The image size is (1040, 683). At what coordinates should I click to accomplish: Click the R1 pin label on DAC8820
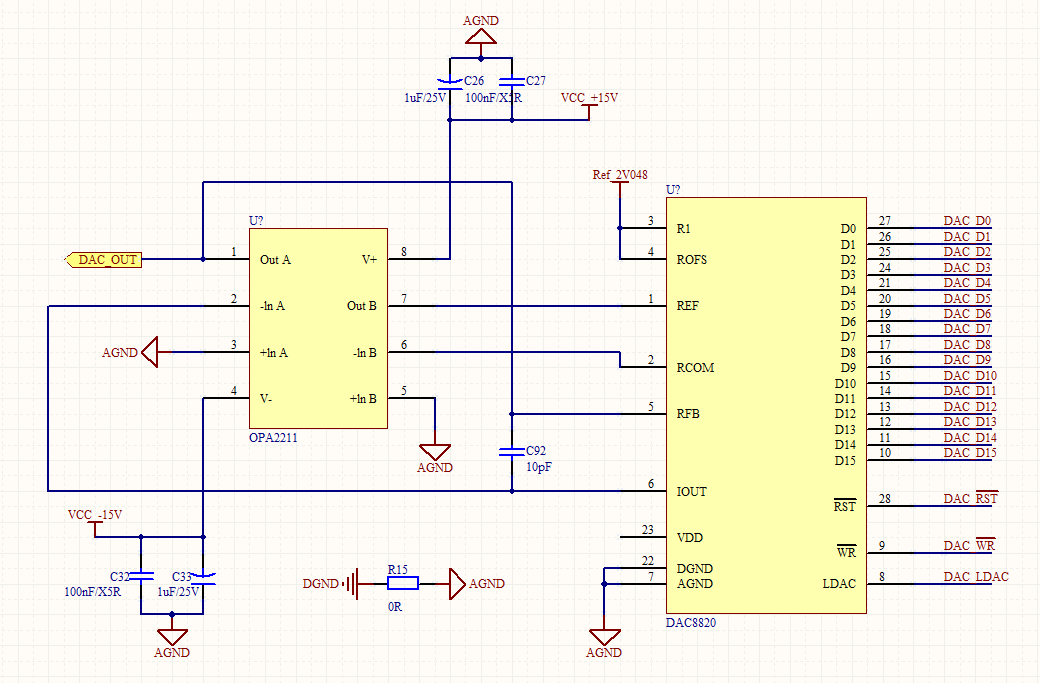pyautogui.click(x=683, y=229)
